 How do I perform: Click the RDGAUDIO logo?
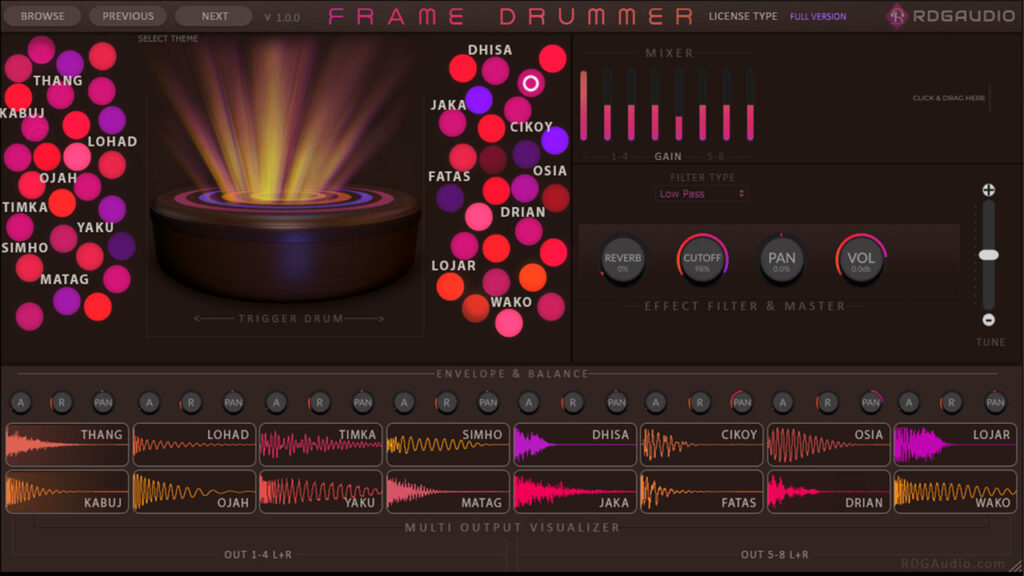pos(951,16)
